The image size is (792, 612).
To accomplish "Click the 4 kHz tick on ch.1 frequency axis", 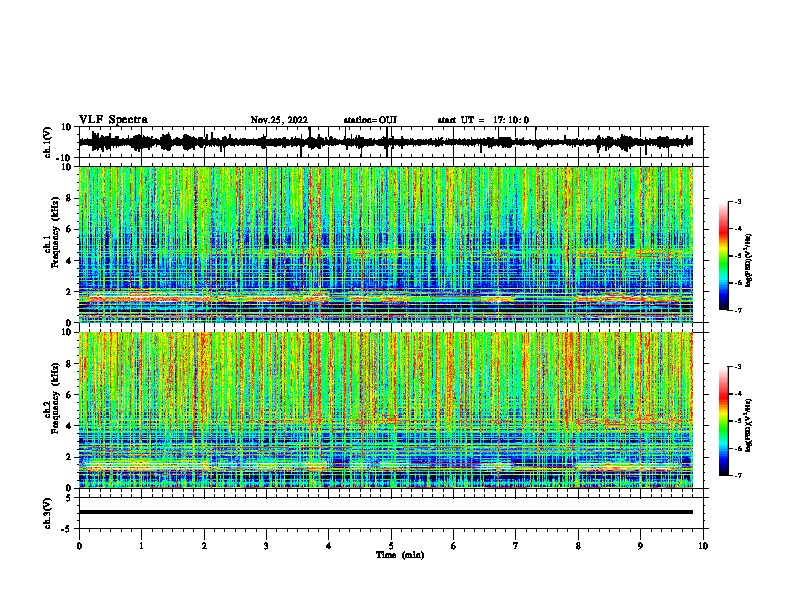I will pyautogui.click(x=70, y=261).
